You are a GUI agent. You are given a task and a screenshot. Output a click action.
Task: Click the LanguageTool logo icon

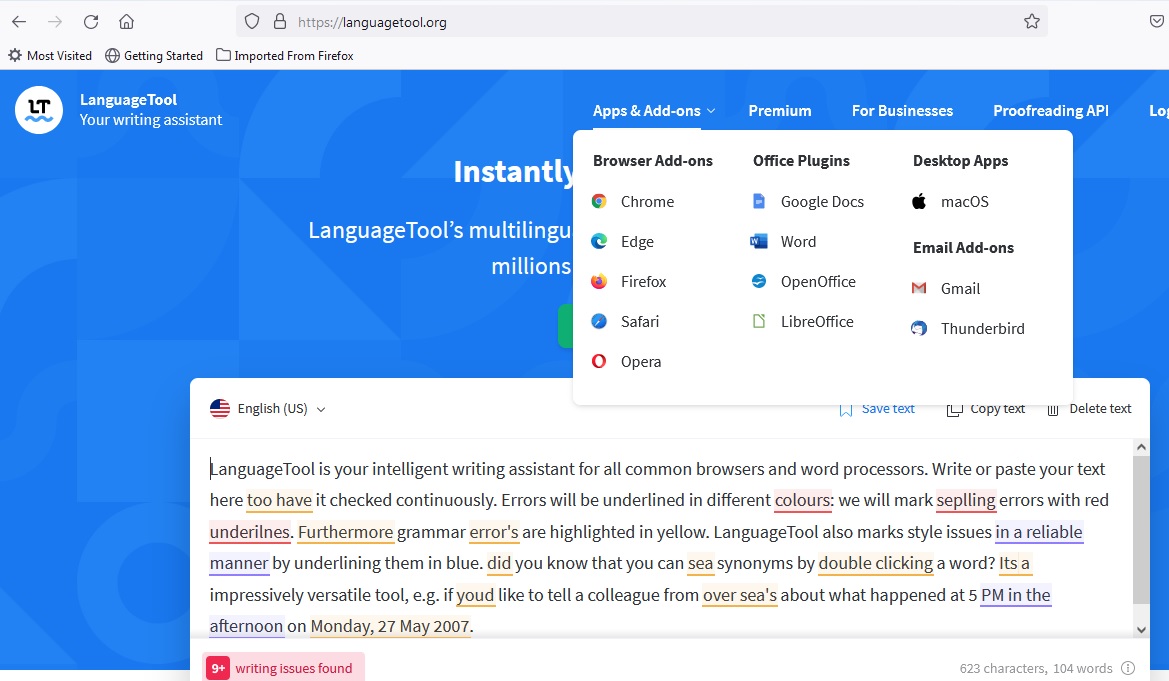coord(39,110)
